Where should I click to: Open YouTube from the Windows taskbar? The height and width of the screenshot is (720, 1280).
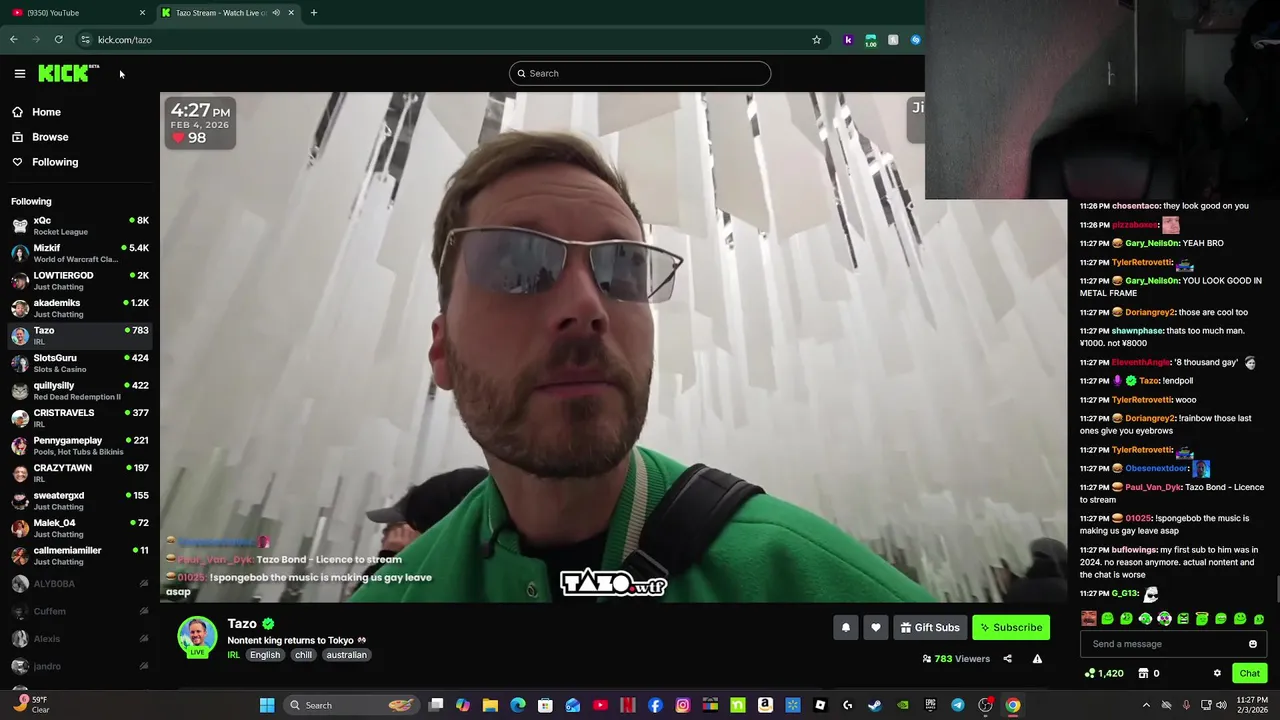point(600,705)
